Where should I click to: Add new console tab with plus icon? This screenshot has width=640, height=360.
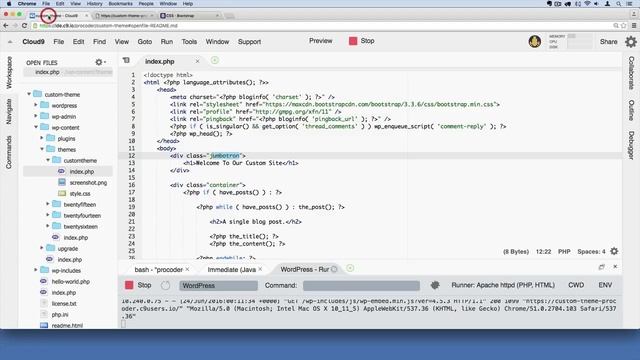point(350,268)
